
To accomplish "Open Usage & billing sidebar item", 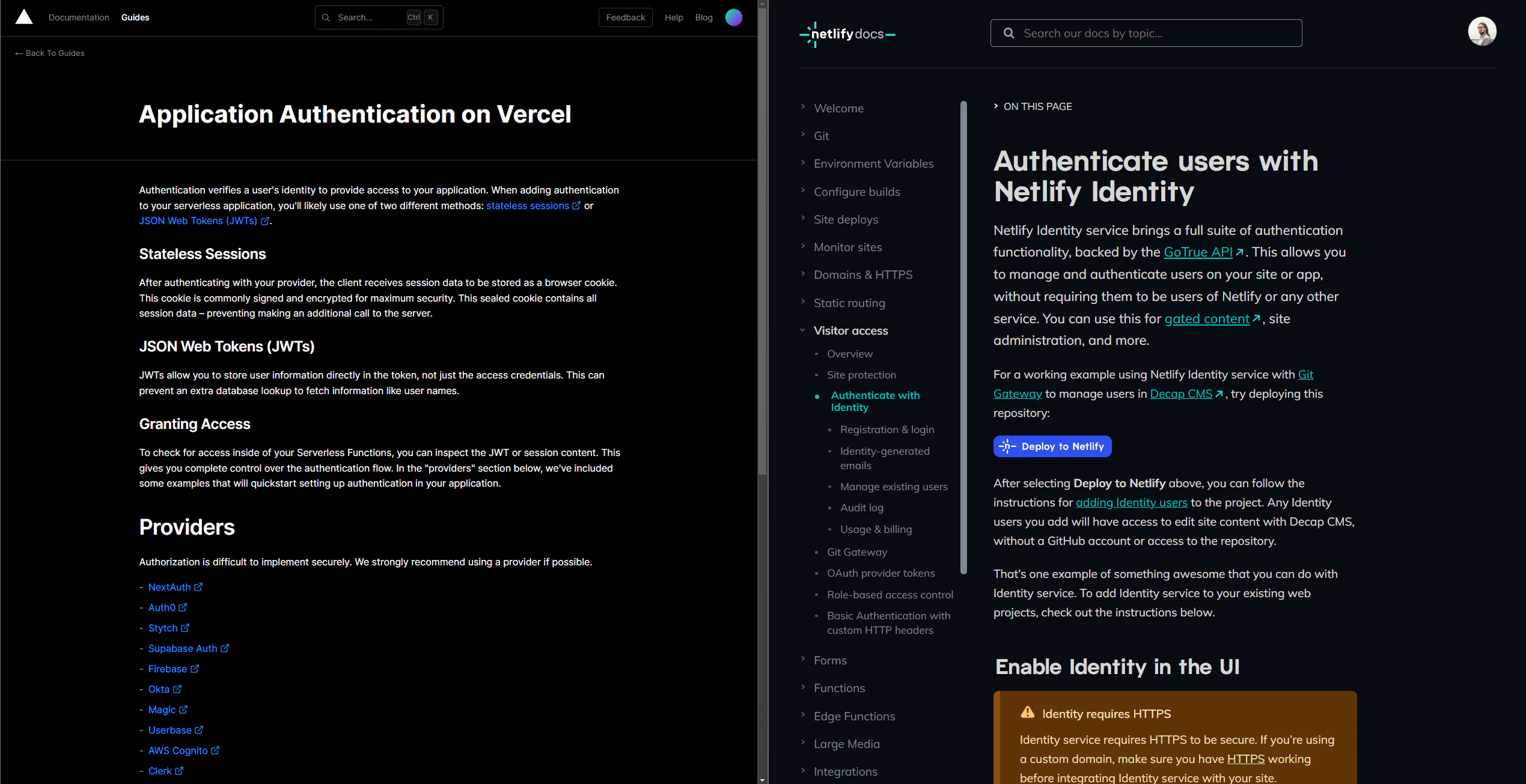I will 876,529.
